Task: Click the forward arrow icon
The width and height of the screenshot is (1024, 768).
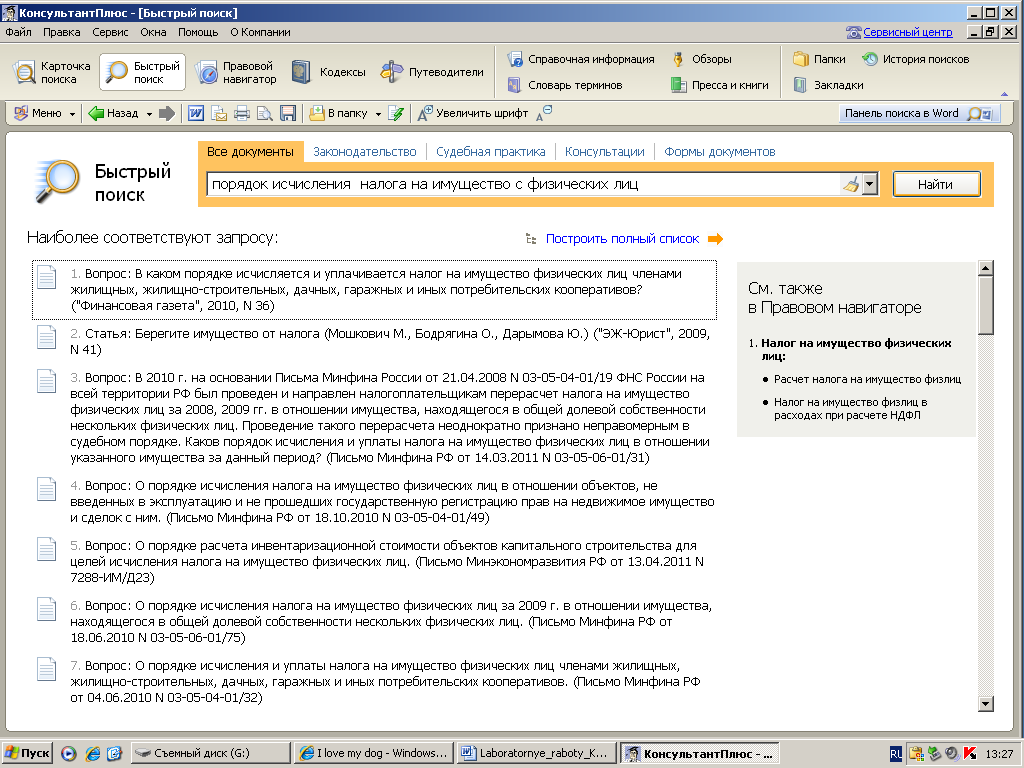Action: pyautogui.click(x=167, y=113)
